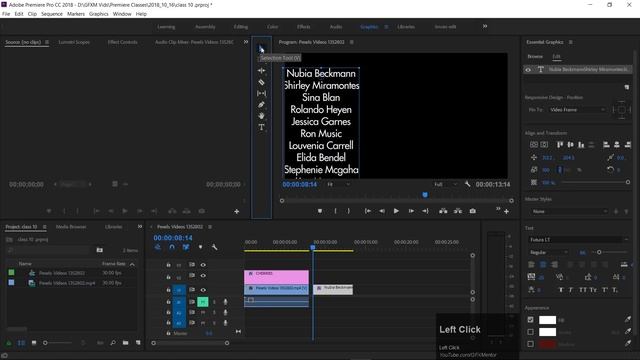Go to In point in Program monitor

coord(367,211)
